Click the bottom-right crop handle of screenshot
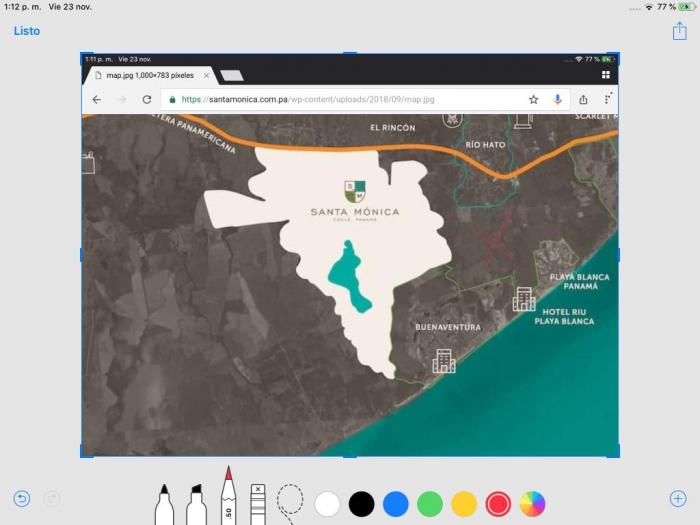This screenshot has height=525, width=700. (x=617, y=456)
